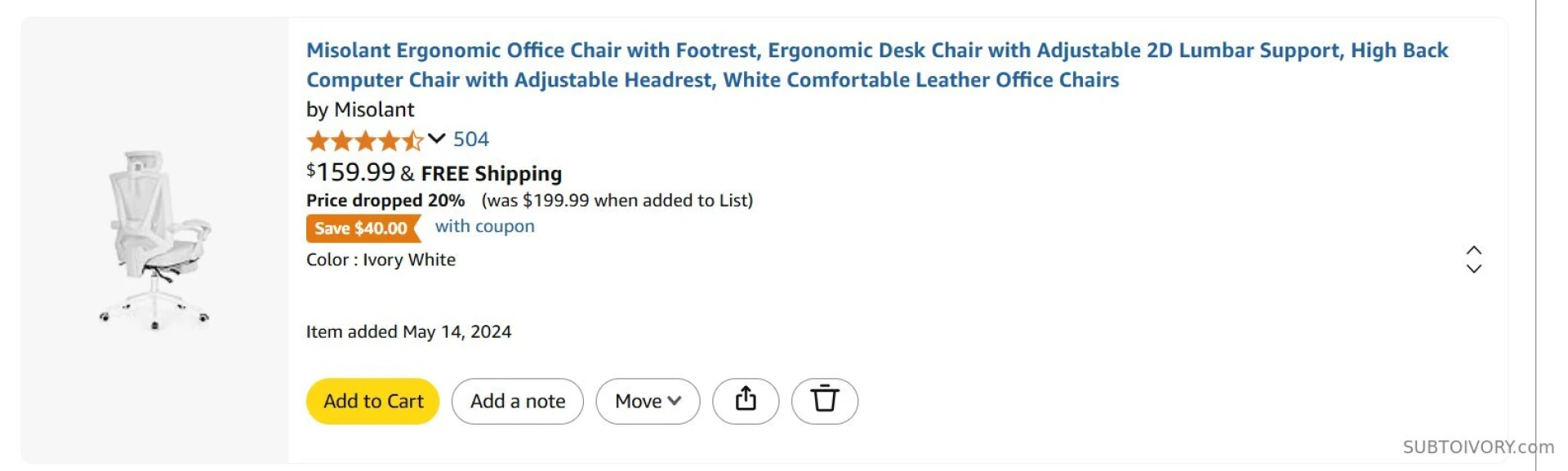
Task: Click the share icon for the chair
Action: (x=745, y=401)
